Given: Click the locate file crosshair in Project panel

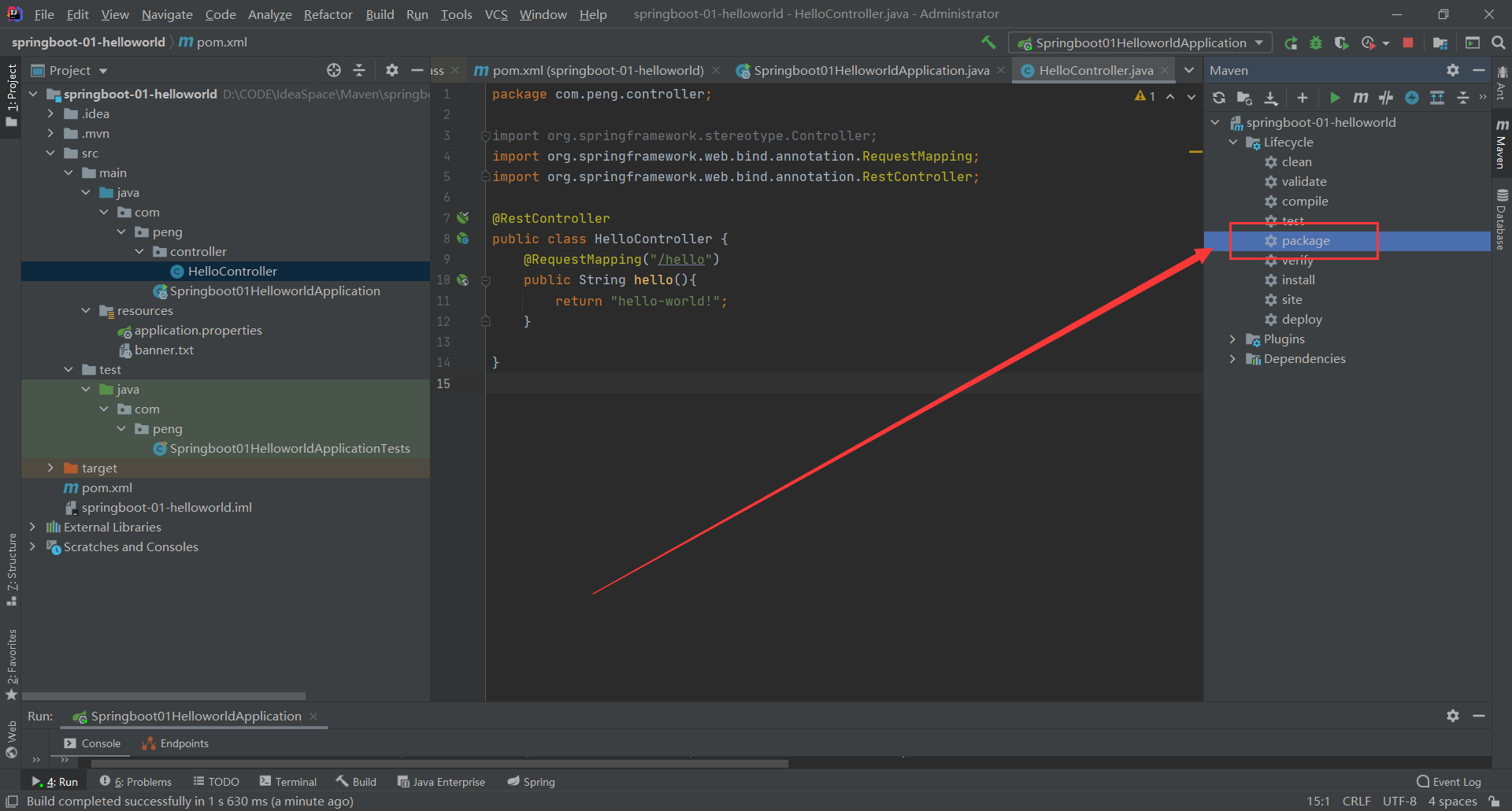Looking at the screenshot, I should pos(334,70).
